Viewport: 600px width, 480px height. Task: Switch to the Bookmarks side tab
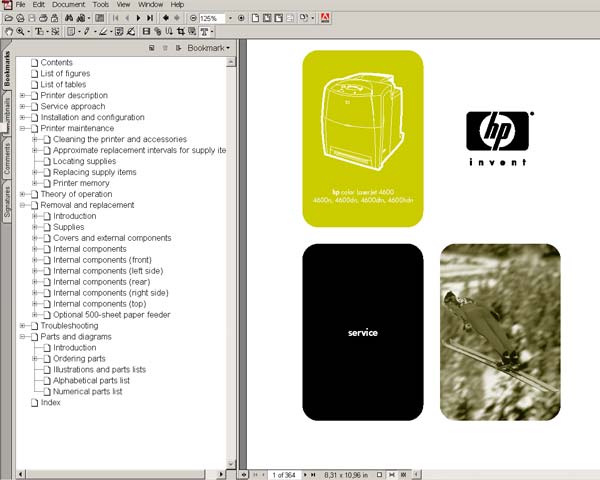click(x=7, y=68)
